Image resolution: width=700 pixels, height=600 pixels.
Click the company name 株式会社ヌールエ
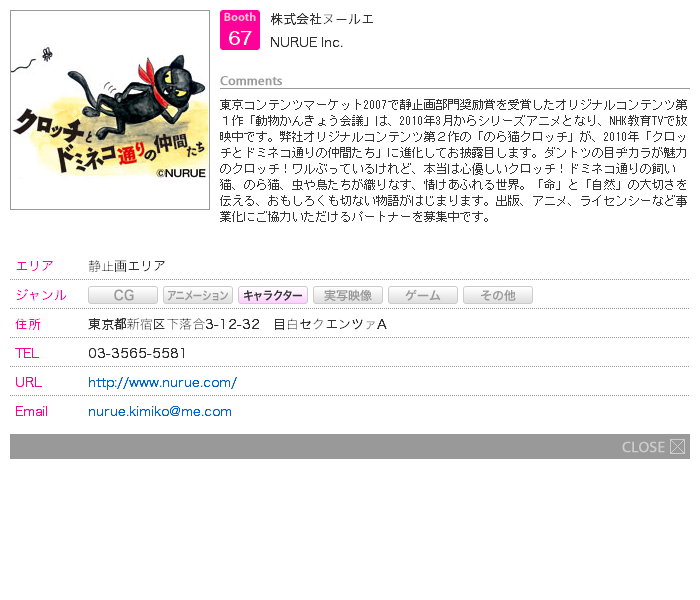pos(322,19)
